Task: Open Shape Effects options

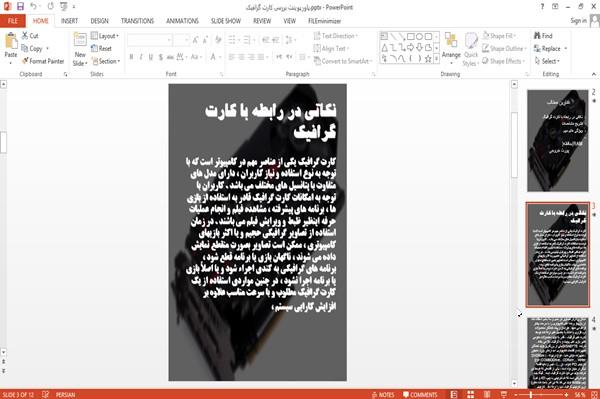Action: click(503, 61)
